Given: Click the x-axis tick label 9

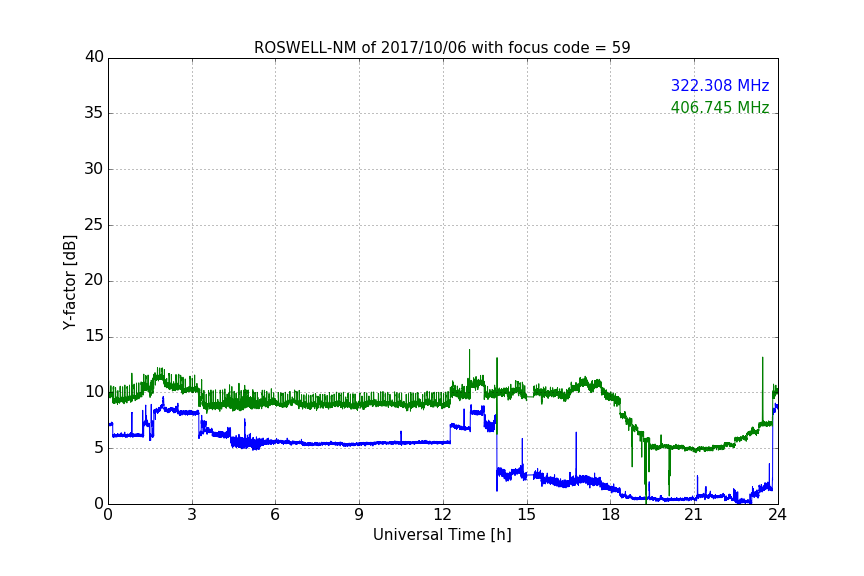Looking at the screenshot, I should (359, 515).
